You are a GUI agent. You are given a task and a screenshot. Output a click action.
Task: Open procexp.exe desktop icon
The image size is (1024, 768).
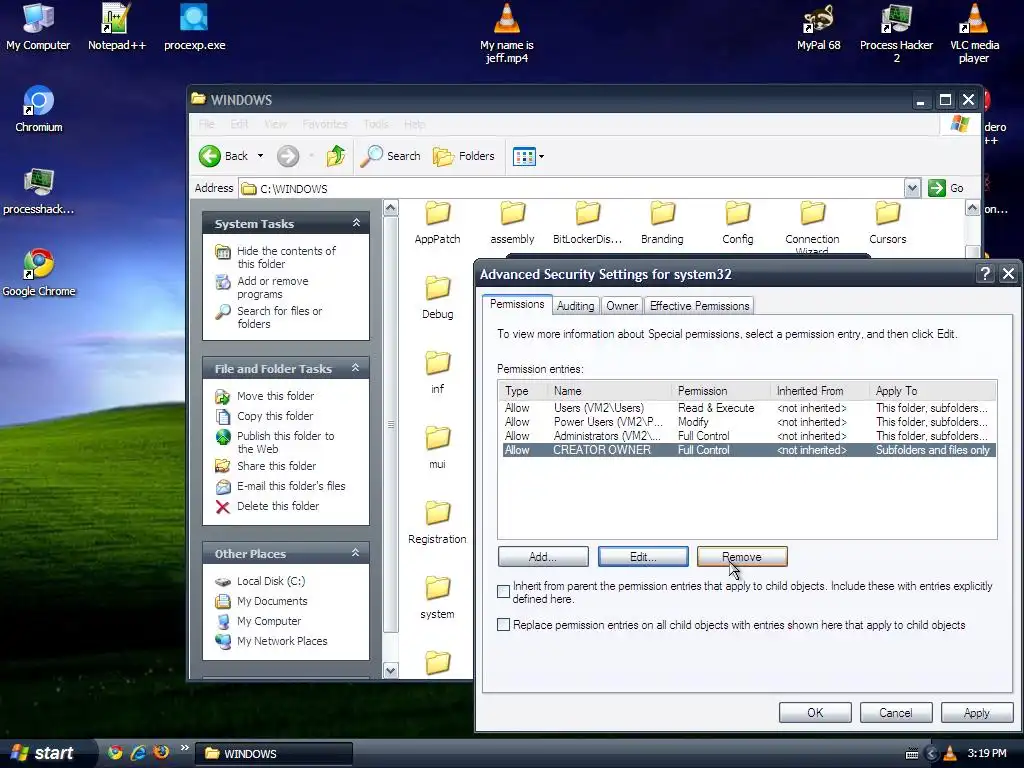(x=194, y=27)
